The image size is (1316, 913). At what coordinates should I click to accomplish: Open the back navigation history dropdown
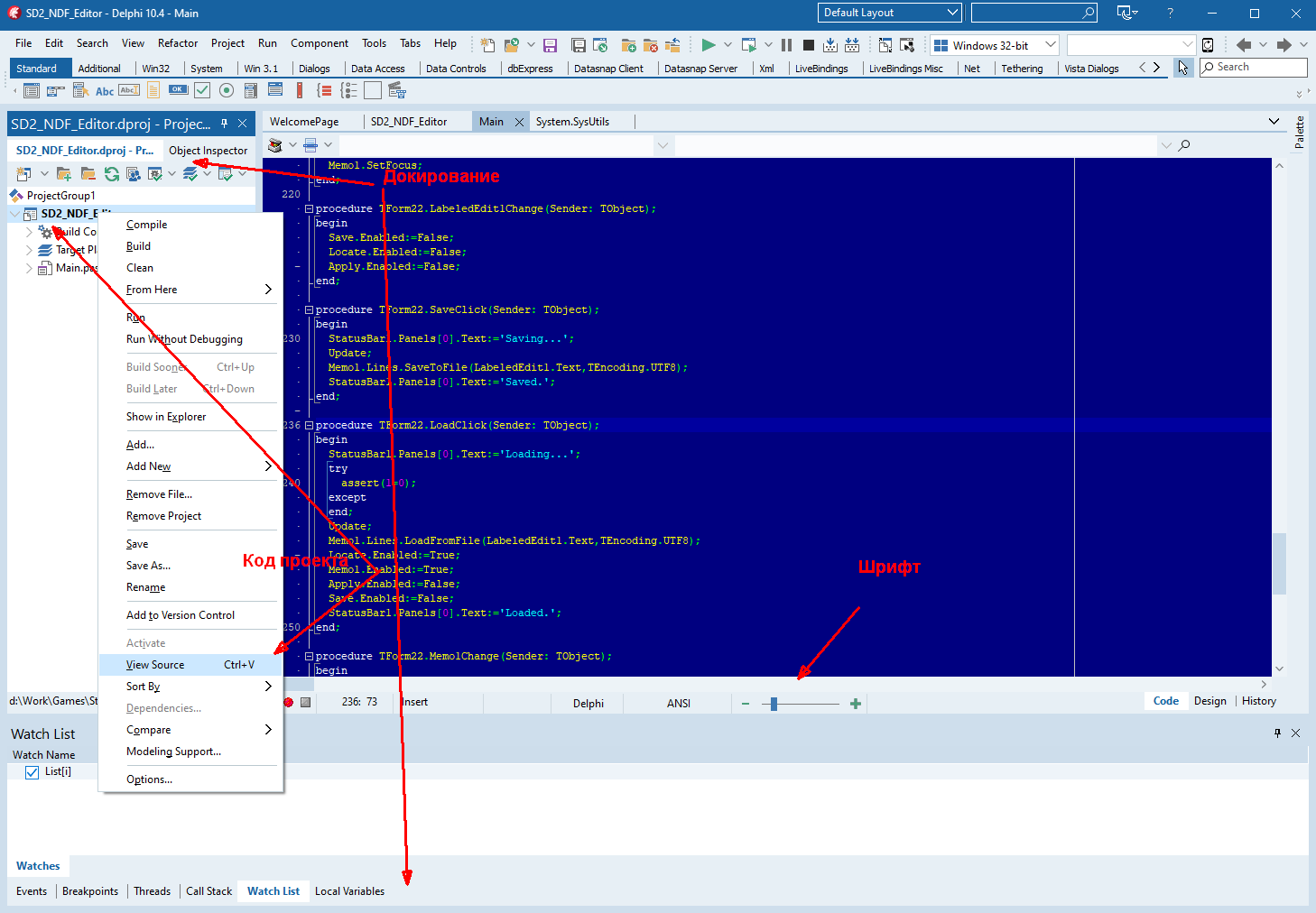coord(1263,45)
